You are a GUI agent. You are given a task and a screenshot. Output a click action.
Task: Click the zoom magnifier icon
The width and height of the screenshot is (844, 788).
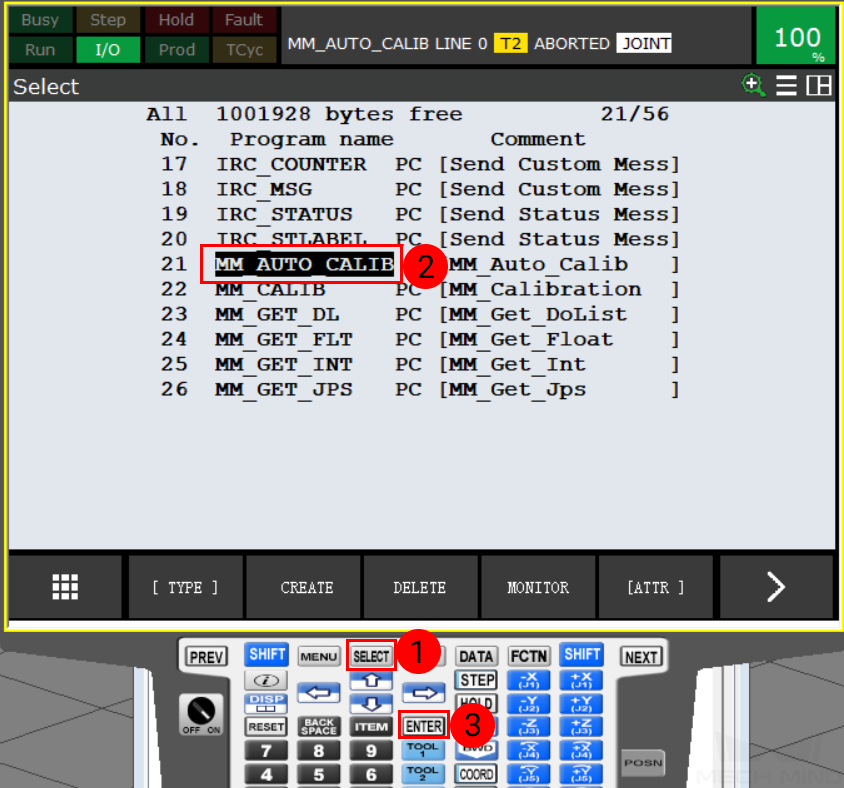[x=753, y=86]
